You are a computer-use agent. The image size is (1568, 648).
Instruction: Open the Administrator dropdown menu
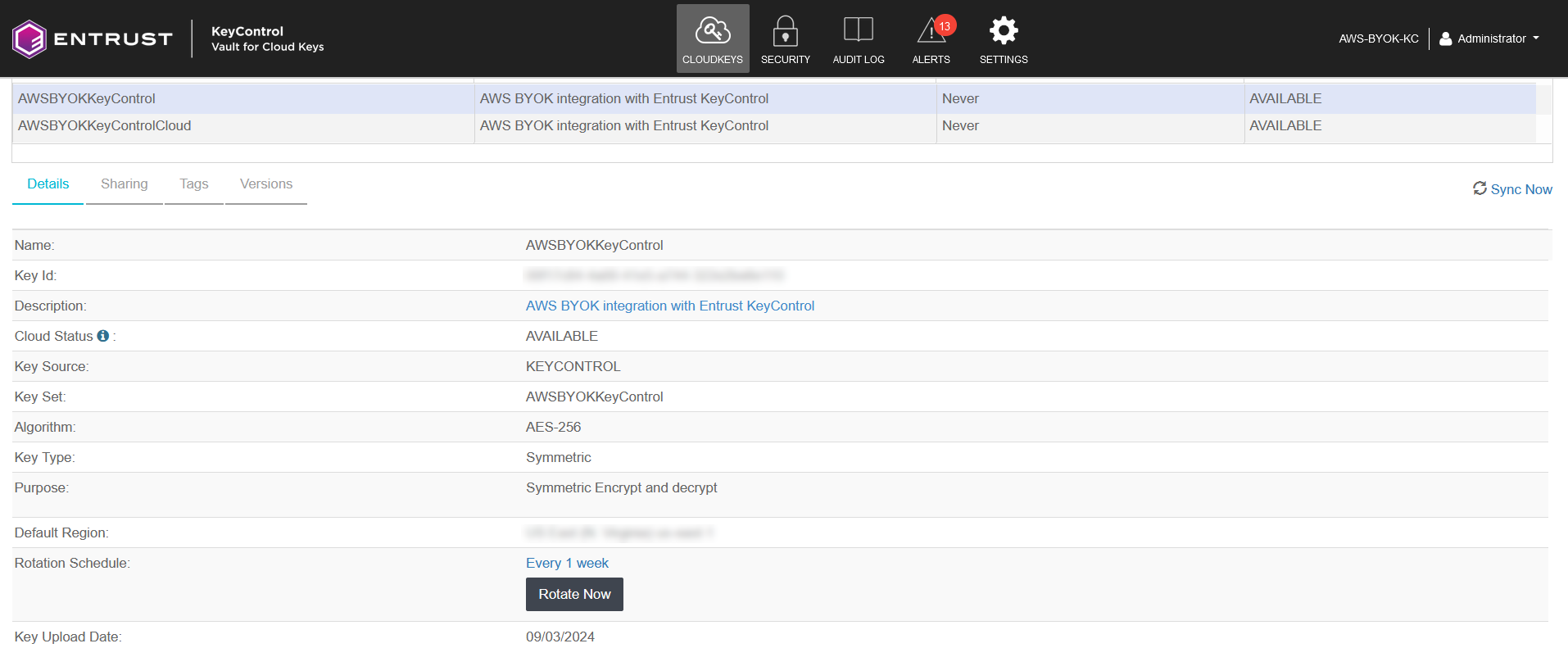(1490, 39)
